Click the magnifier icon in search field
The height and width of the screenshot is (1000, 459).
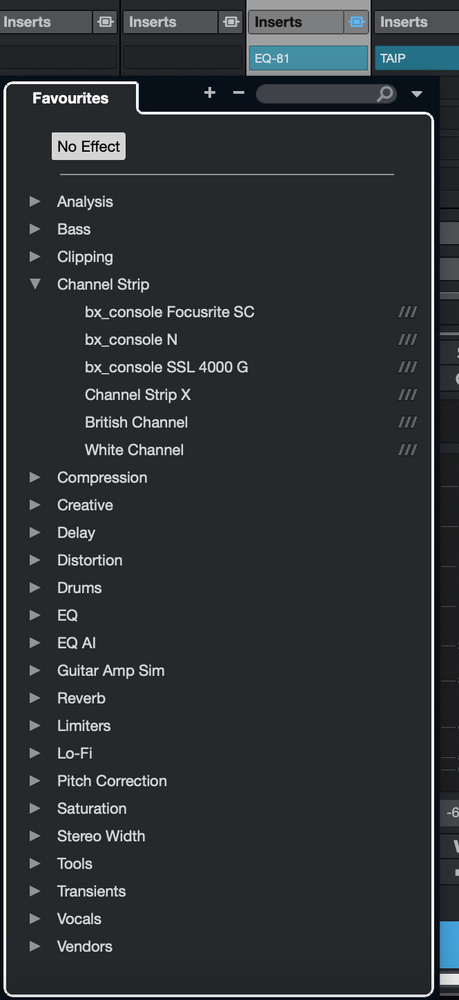pos(384,94)
